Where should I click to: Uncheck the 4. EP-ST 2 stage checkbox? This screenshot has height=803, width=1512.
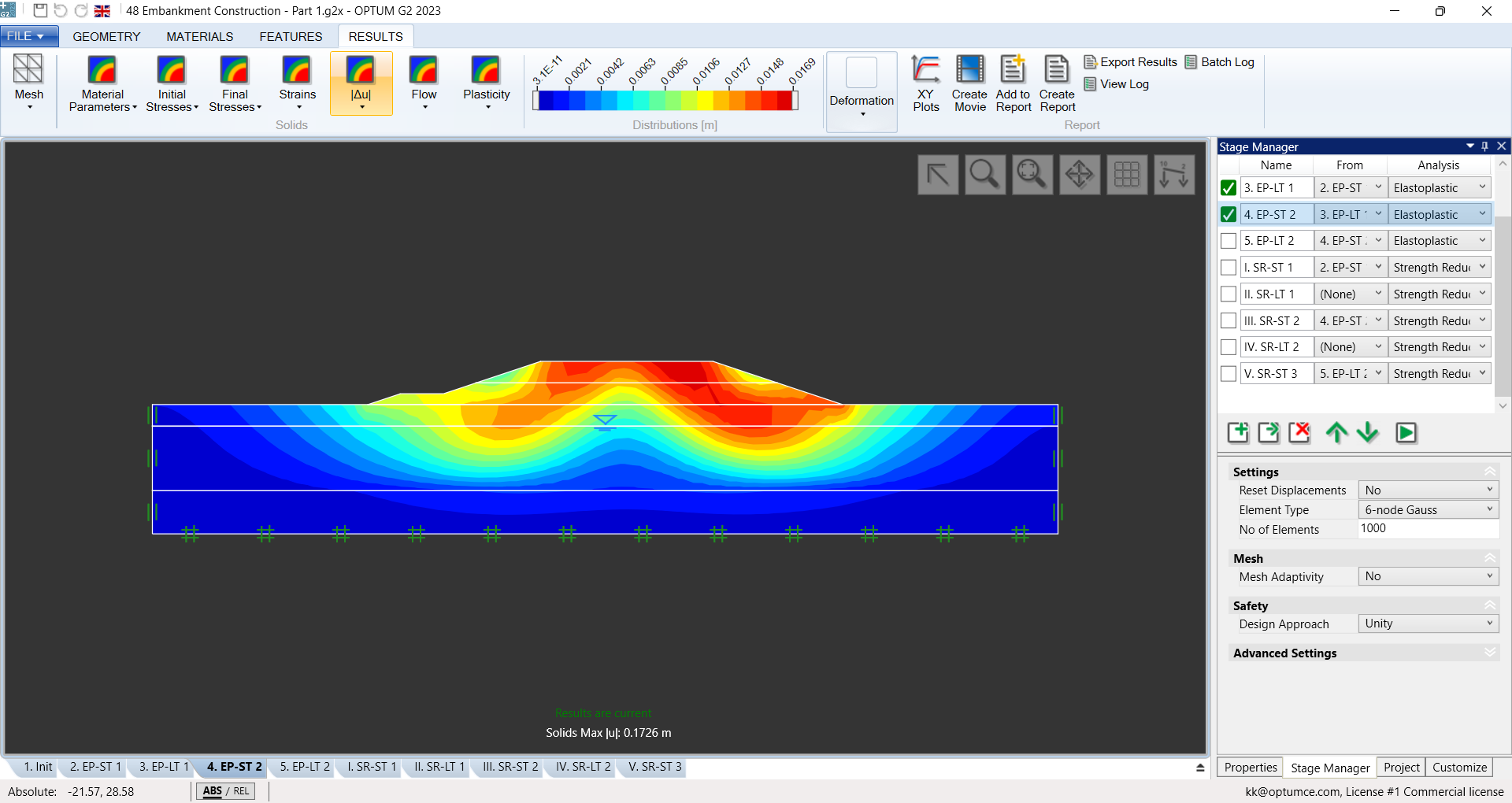tap(1228, 214)
